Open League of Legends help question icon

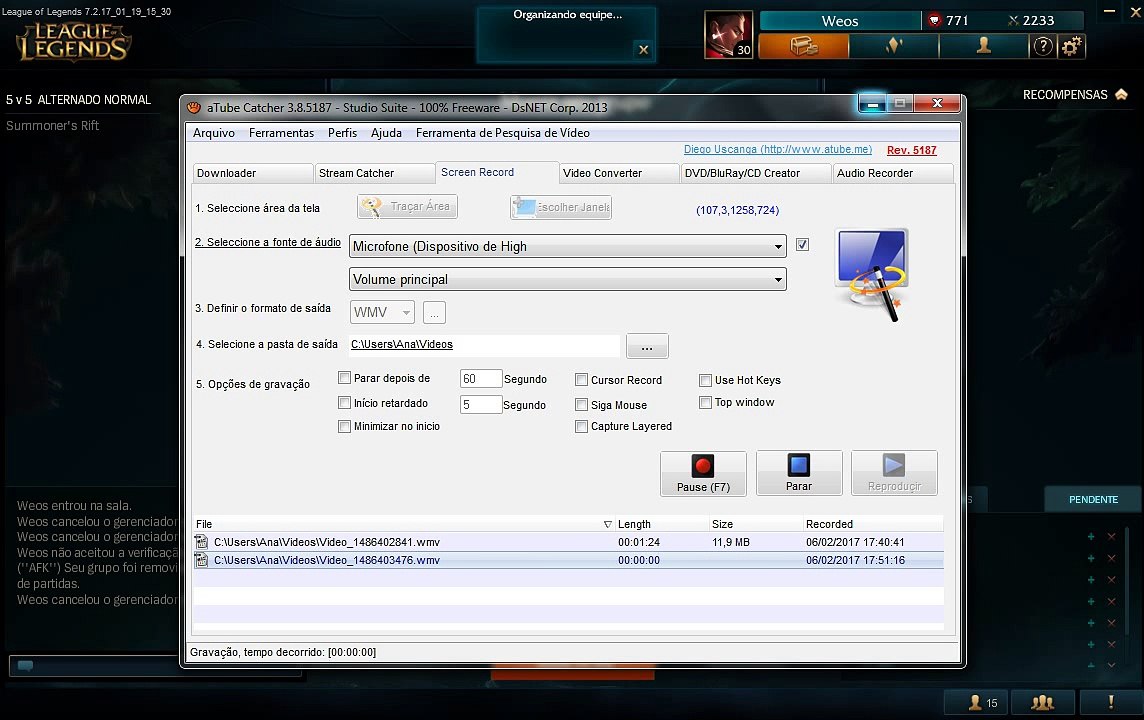[1043, 47]
